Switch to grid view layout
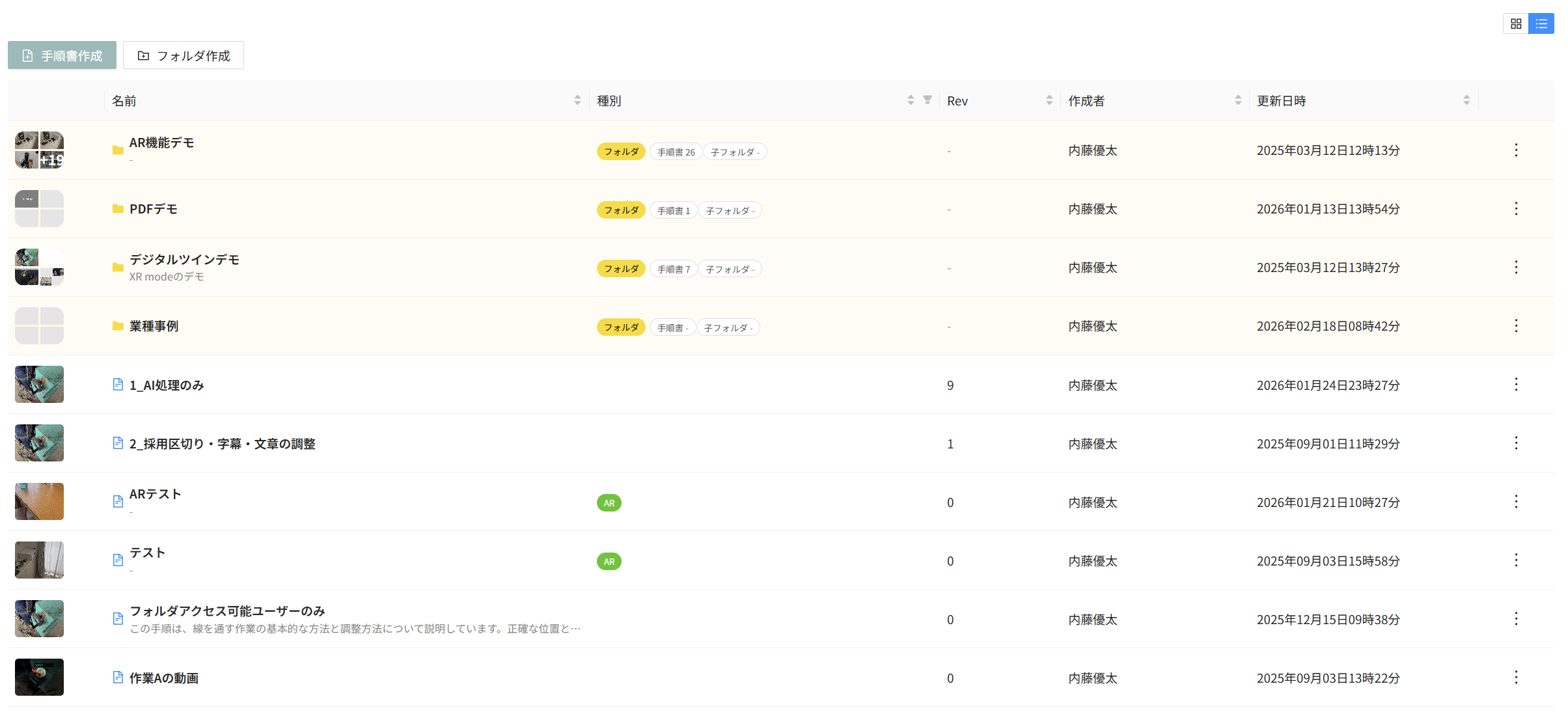The image size is (1568, 712). coord(1515,23)
